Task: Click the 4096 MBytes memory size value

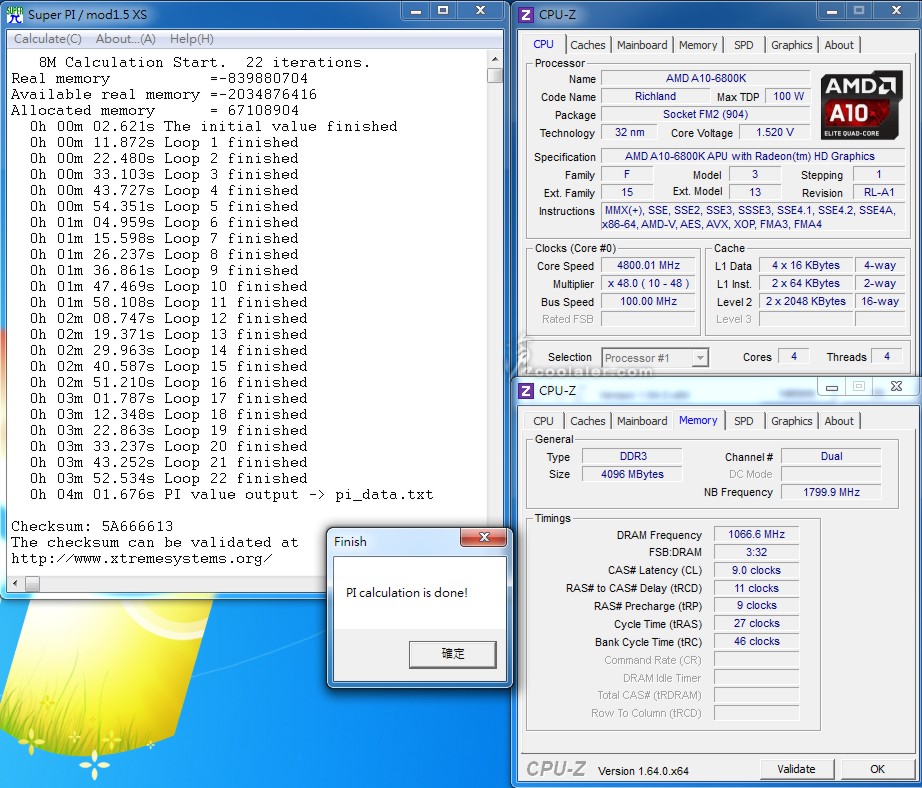Action: [633, 475]
